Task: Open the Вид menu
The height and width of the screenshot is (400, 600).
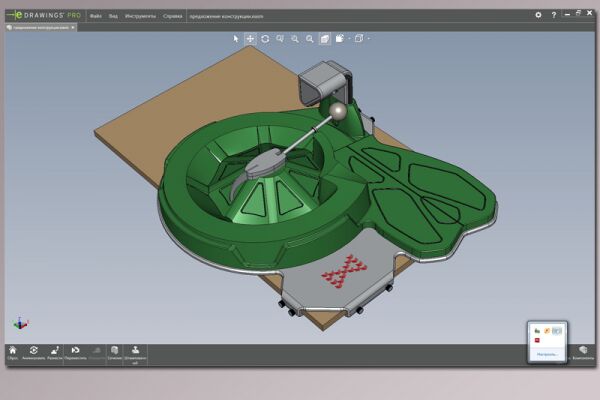Action: 113,16
